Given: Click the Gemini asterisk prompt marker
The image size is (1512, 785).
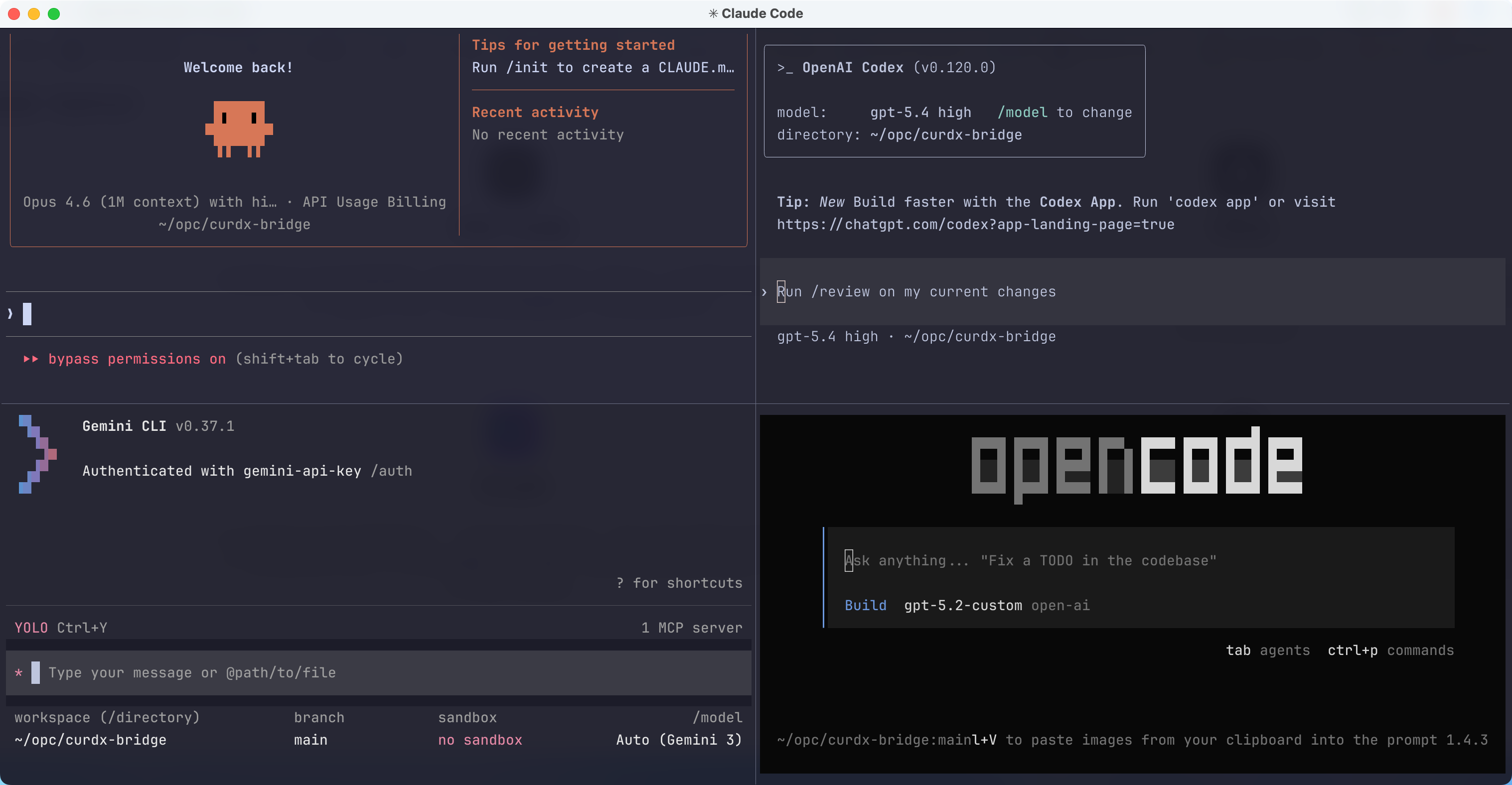Looking at the screenshot, I should click(x=19, y=672).
